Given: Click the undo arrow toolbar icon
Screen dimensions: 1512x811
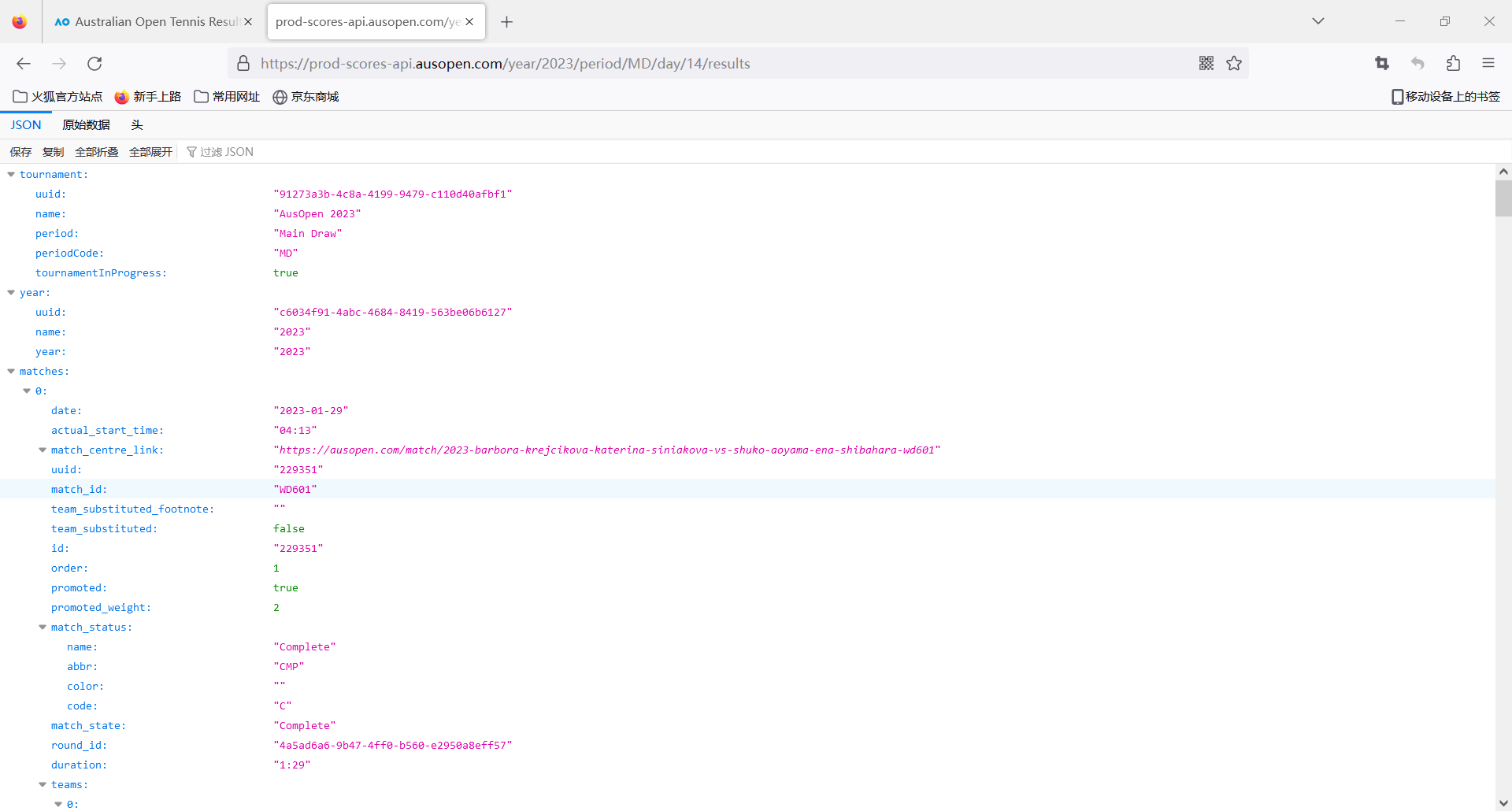Looking at the screenshot, I should (1417, 64).
